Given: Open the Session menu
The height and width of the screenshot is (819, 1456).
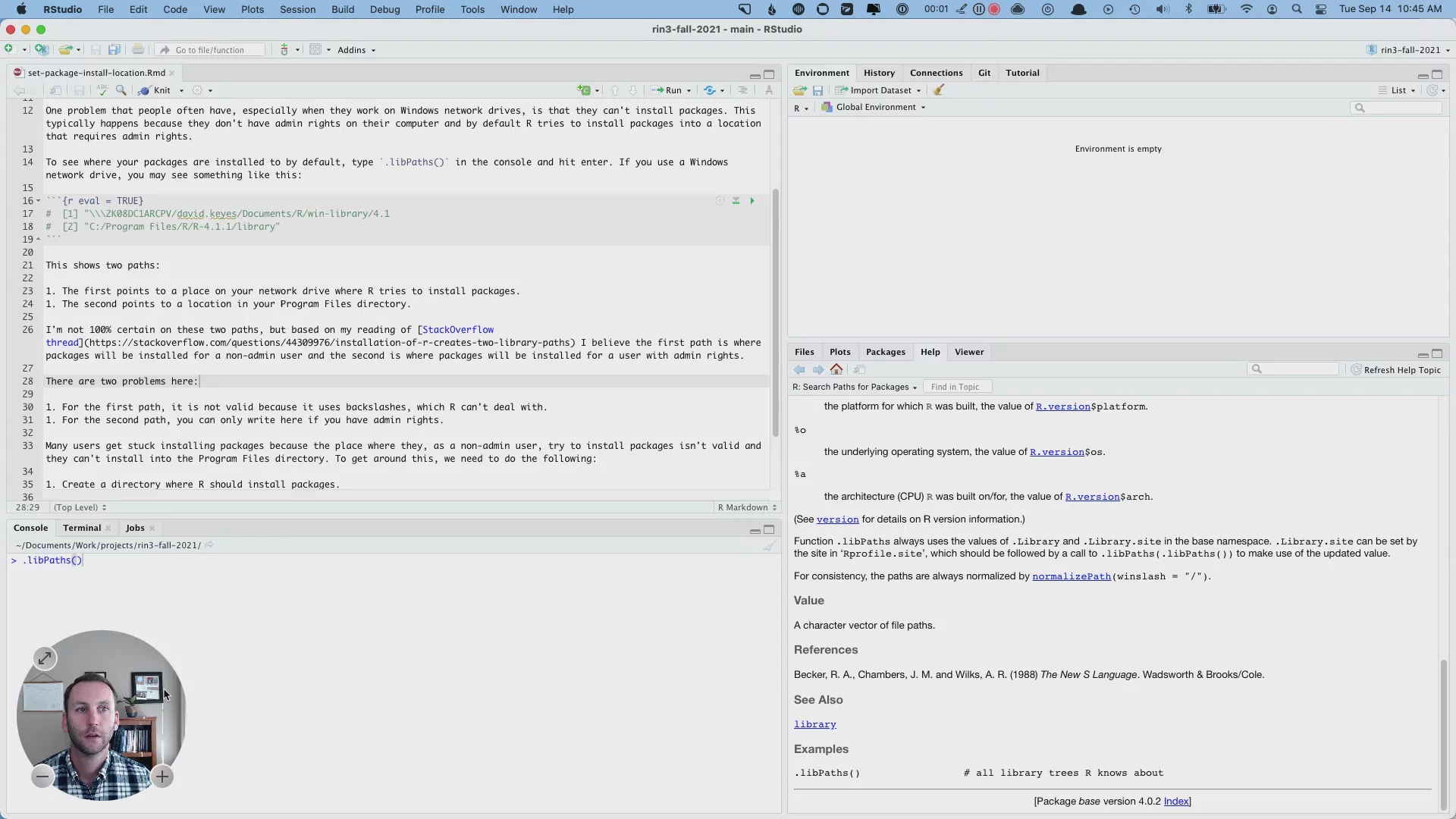Looking at the screenshot, I should [297, 9].
